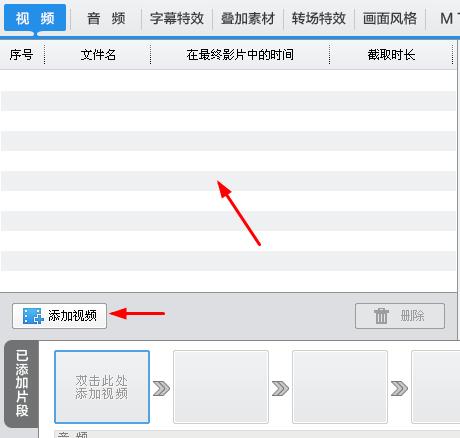Click the 在最终影片中的时间 column header

point(240,55)
